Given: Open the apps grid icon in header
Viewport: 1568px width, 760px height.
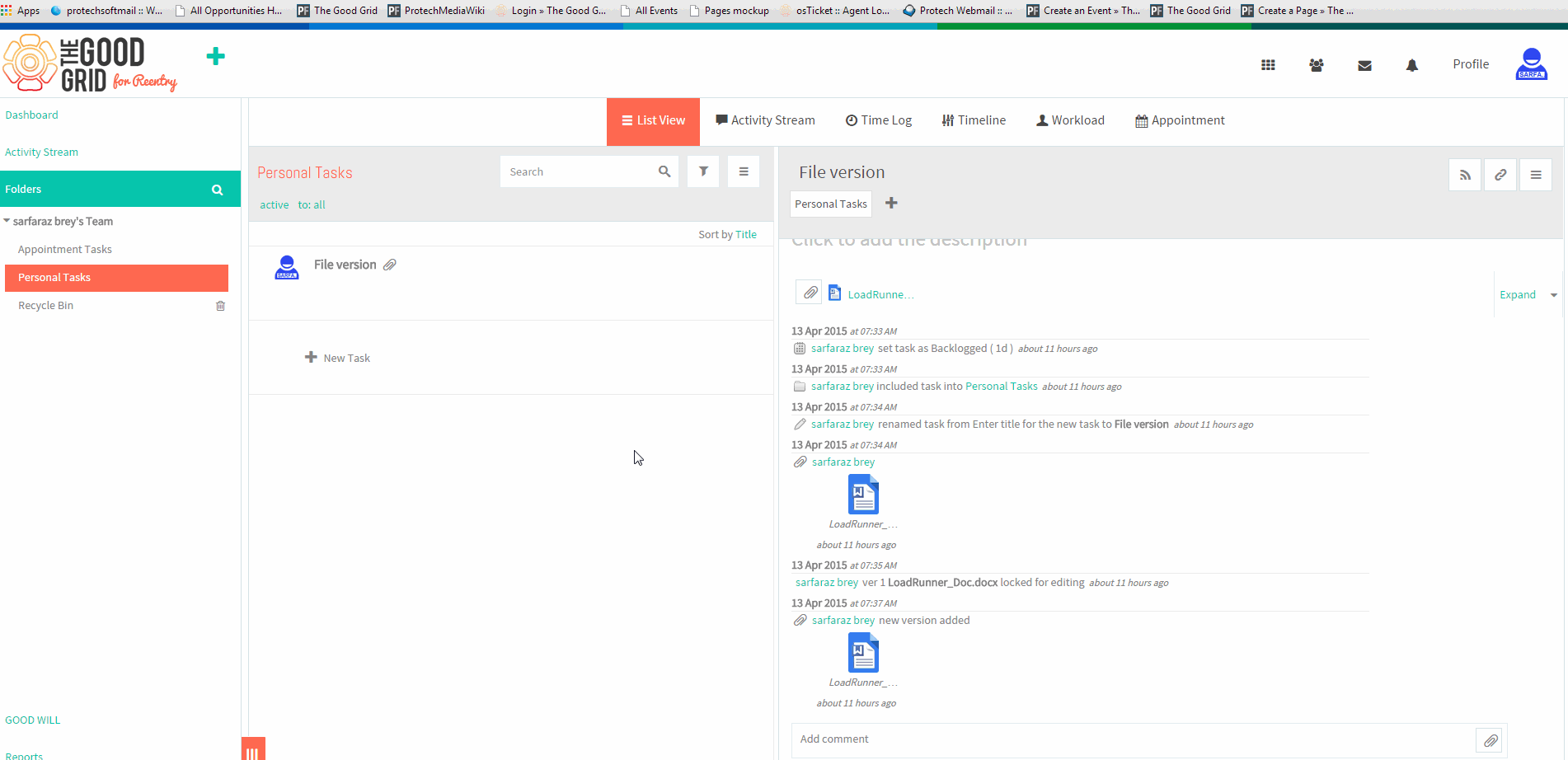Looking at the screenshot, I should pyautogui.click(x=1268, y=65).
